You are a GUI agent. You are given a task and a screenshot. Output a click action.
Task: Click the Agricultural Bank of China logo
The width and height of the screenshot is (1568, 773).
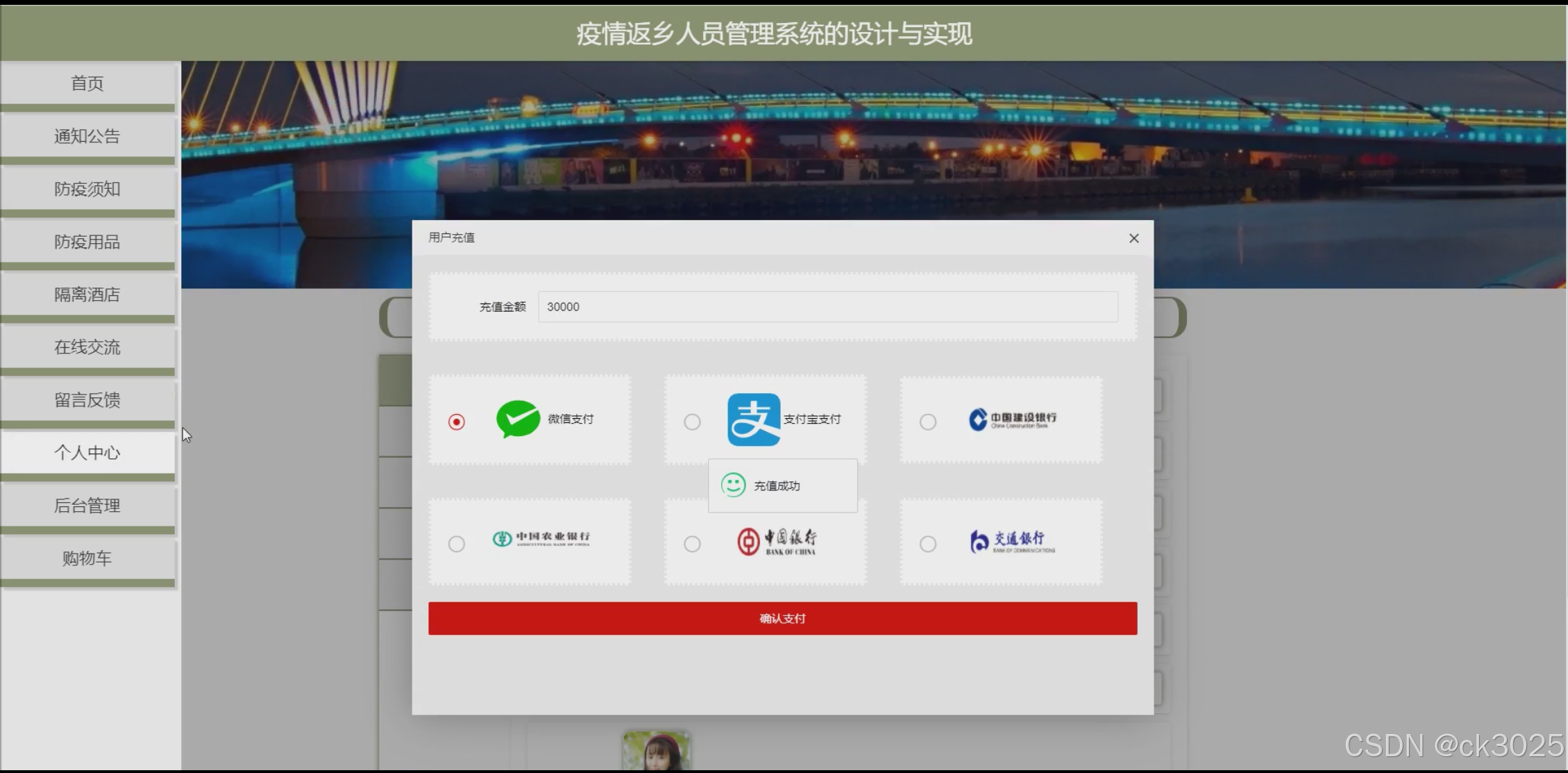coord(541,539)
